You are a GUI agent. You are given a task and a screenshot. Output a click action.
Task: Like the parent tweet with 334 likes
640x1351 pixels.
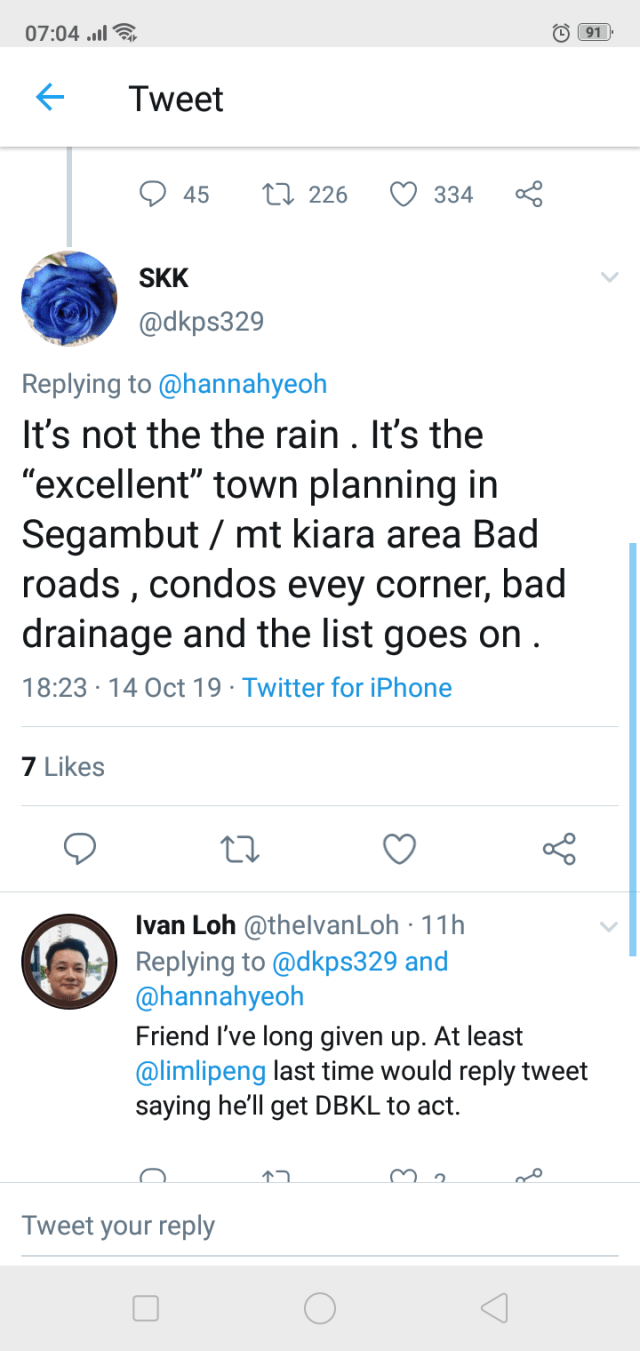402,193
